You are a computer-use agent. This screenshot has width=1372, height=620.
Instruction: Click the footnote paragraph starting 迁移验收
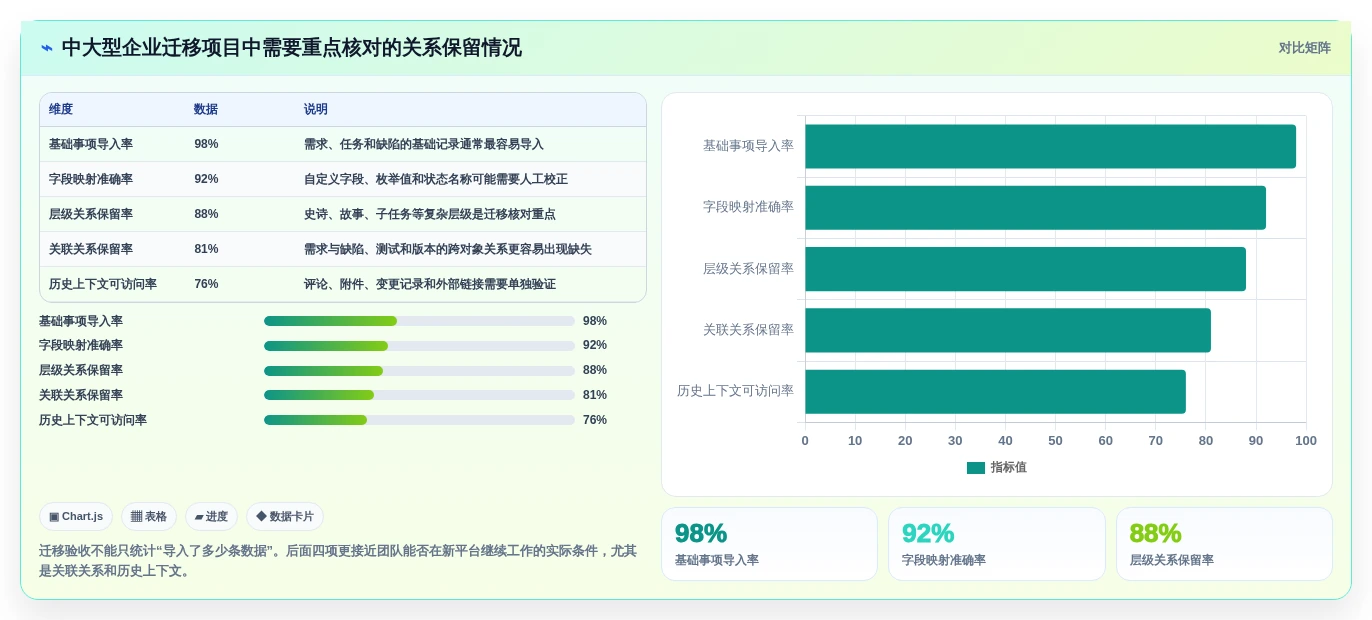pos(338,561)
